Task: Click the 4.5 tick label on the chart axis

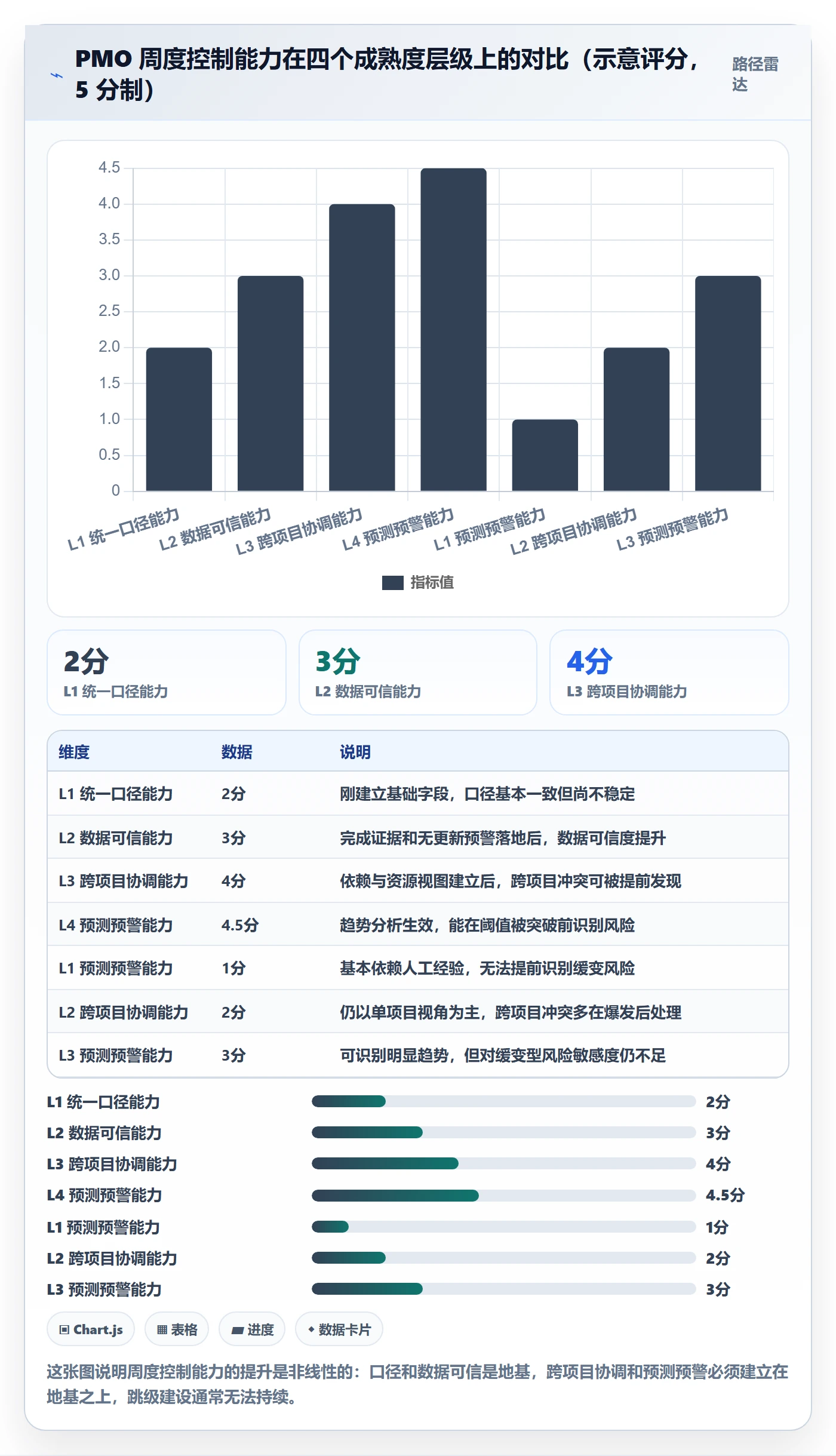Action: tap(109, 167)
